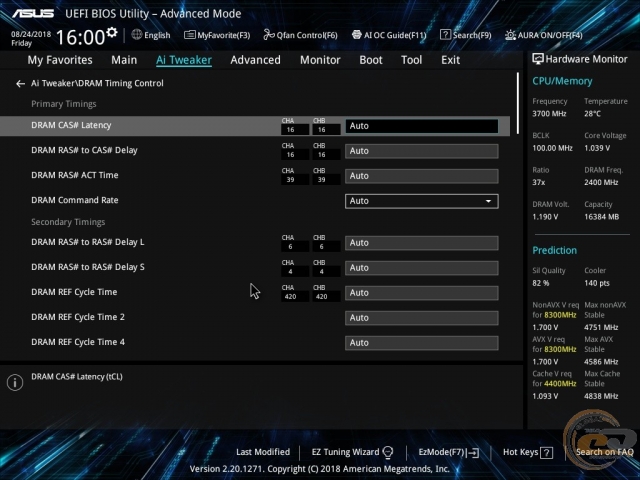This screenshot has width=640, height=480.
Task: Open Search(F9) tool
Action: 466,35
